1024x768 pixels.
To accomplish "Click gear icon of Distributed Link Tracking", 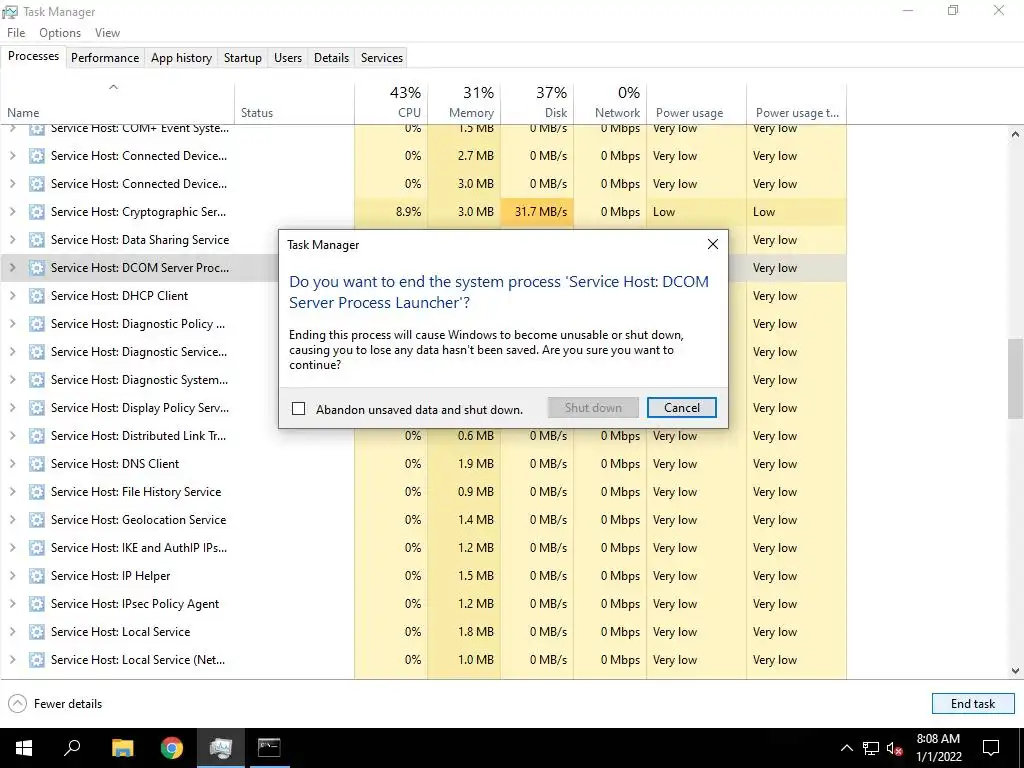I will (x=37, y=436).
